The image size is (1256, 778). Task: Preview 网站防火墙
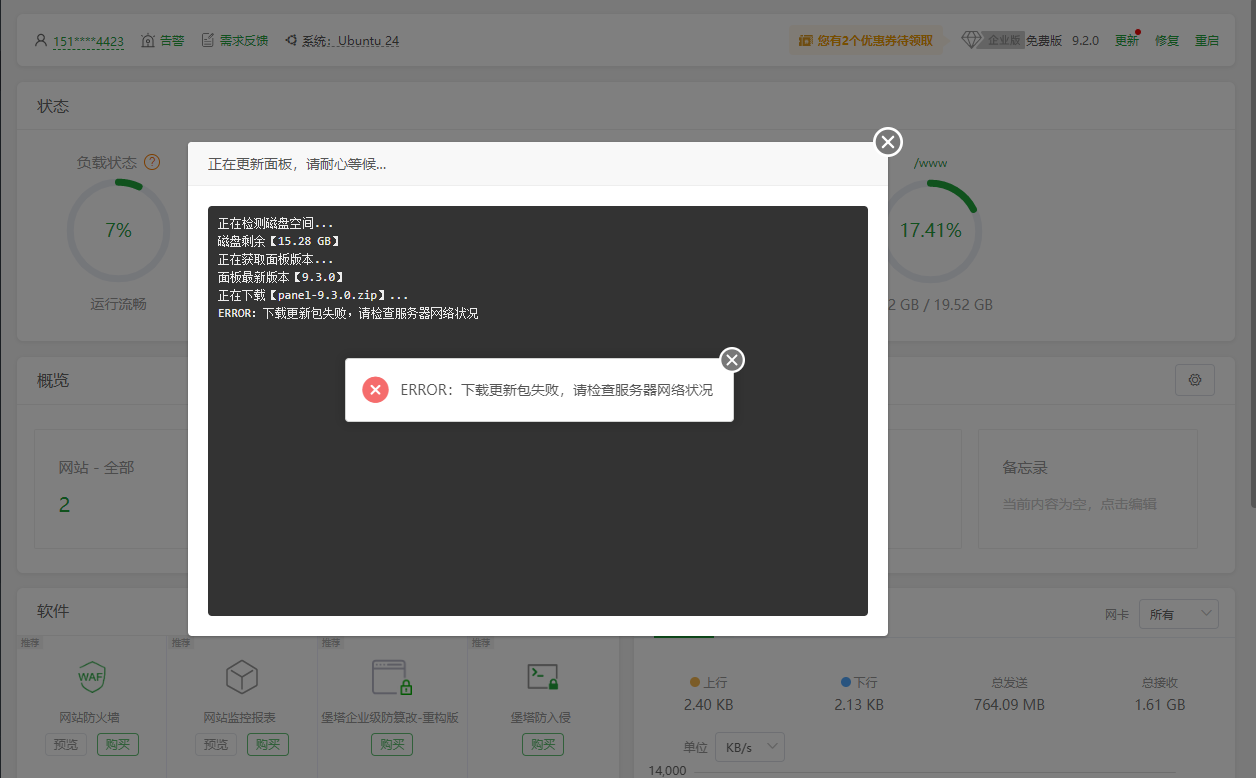pyautogui.click(x=65, y=744)
